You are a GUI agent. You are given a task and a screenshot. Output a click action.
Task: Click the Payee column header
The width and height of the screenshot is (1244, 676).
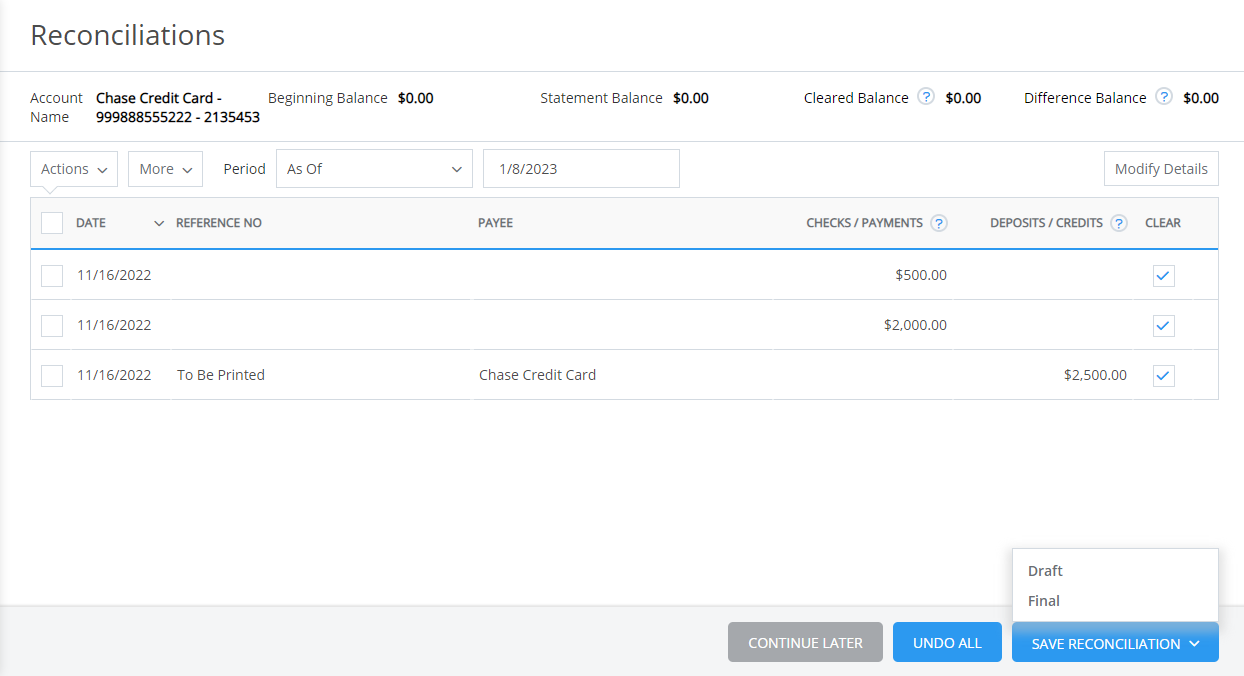pyautogui.click(x=495, y=223)
